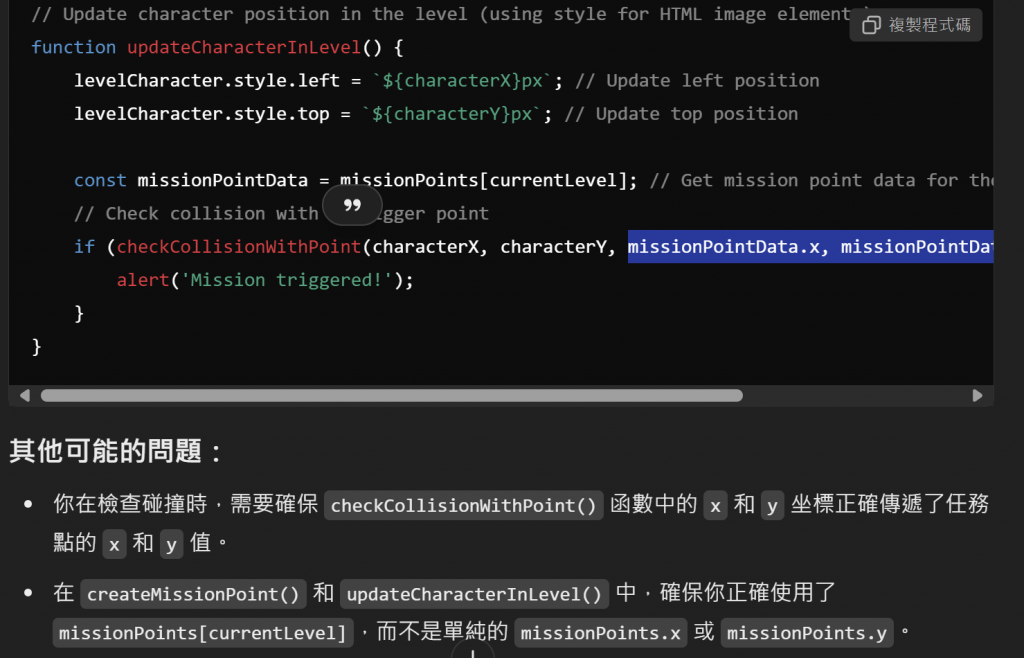Viewport: 1024px width, 658px height.
Task: Click the heading 其他可能的問題：
Action: point(116,451)
